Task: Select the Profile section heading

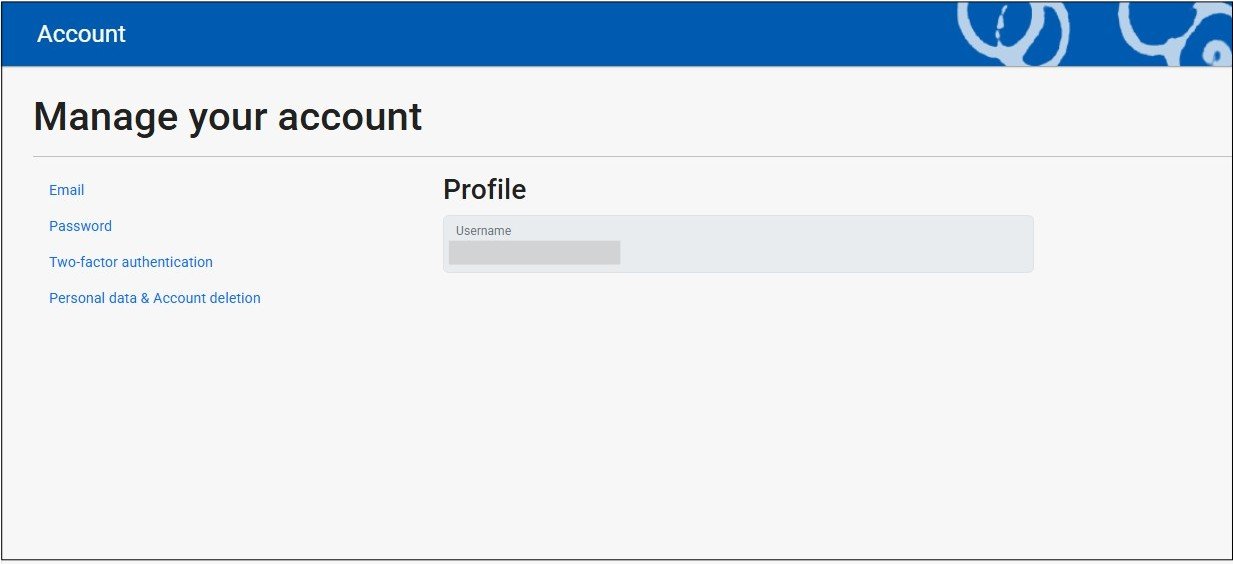Action: click(484, 189)
